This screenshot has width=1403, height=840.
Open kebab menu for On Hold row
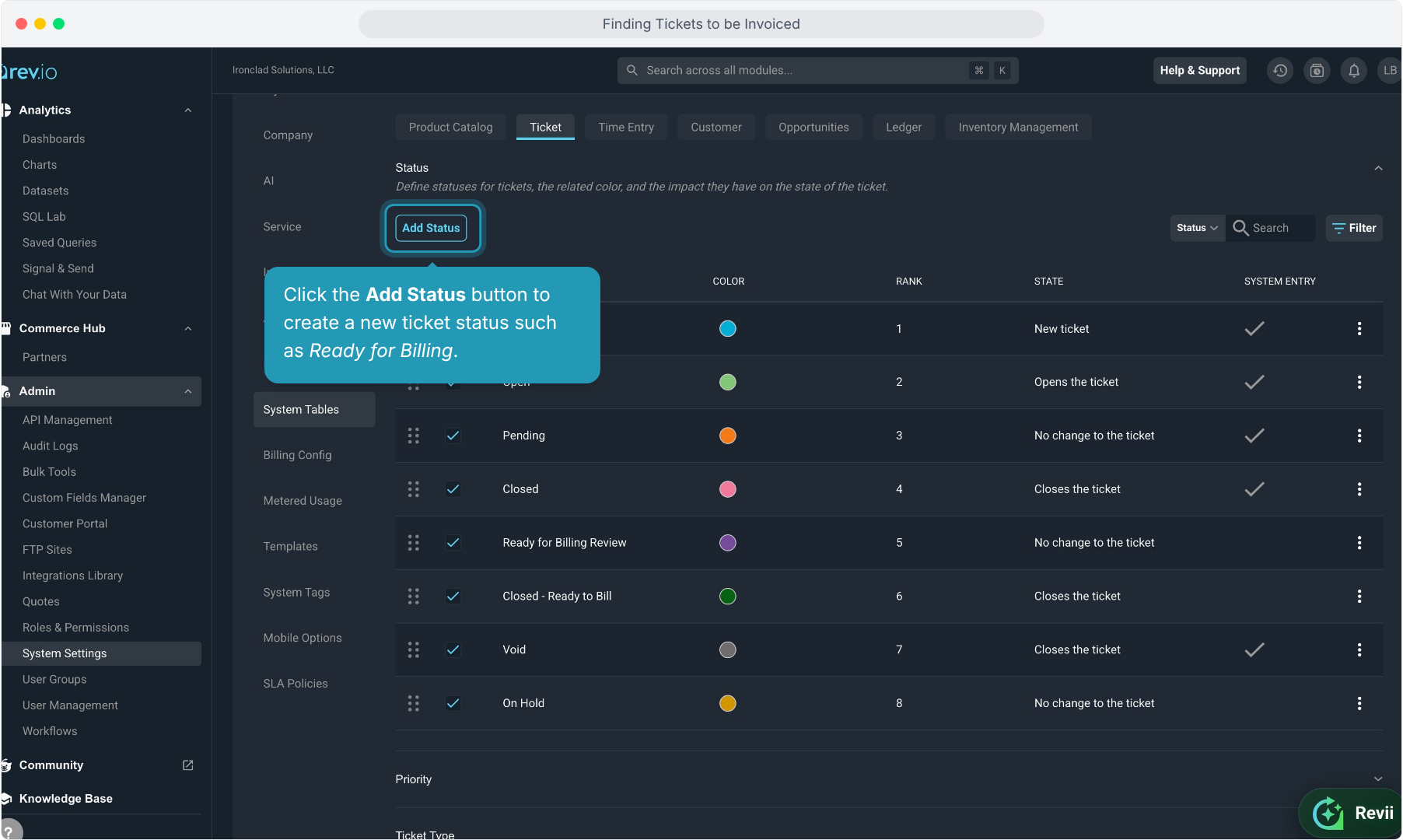[1359, 703]
